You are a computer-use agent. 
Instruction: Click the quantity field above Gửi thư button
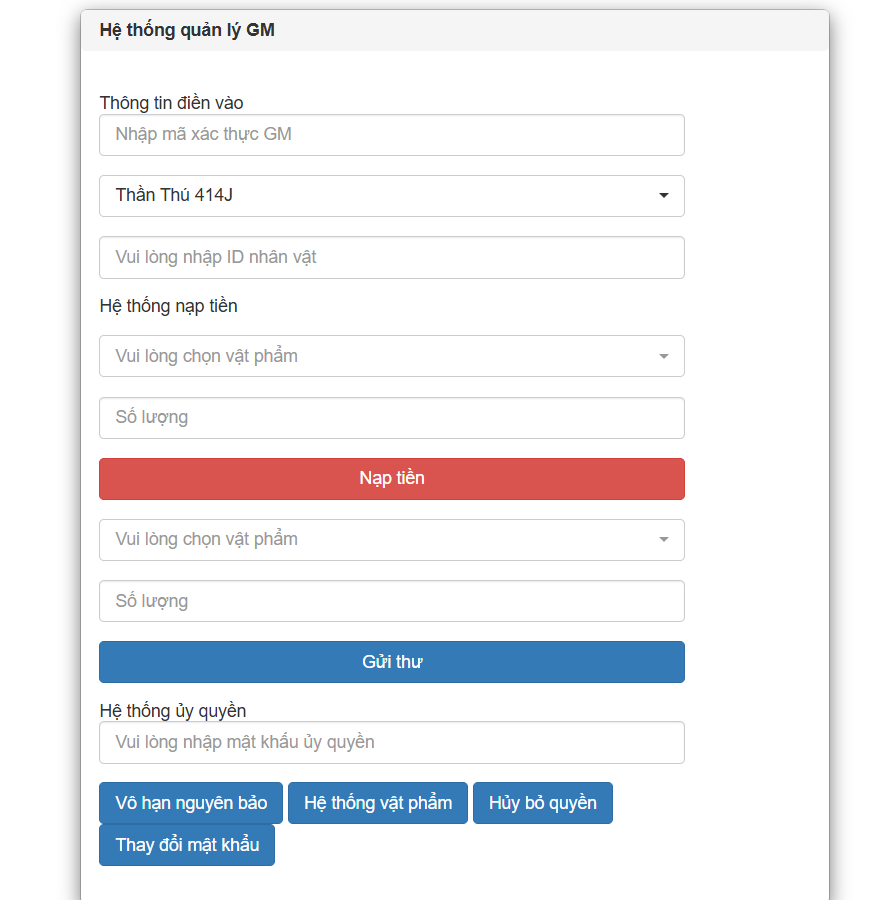click(391, 601)
